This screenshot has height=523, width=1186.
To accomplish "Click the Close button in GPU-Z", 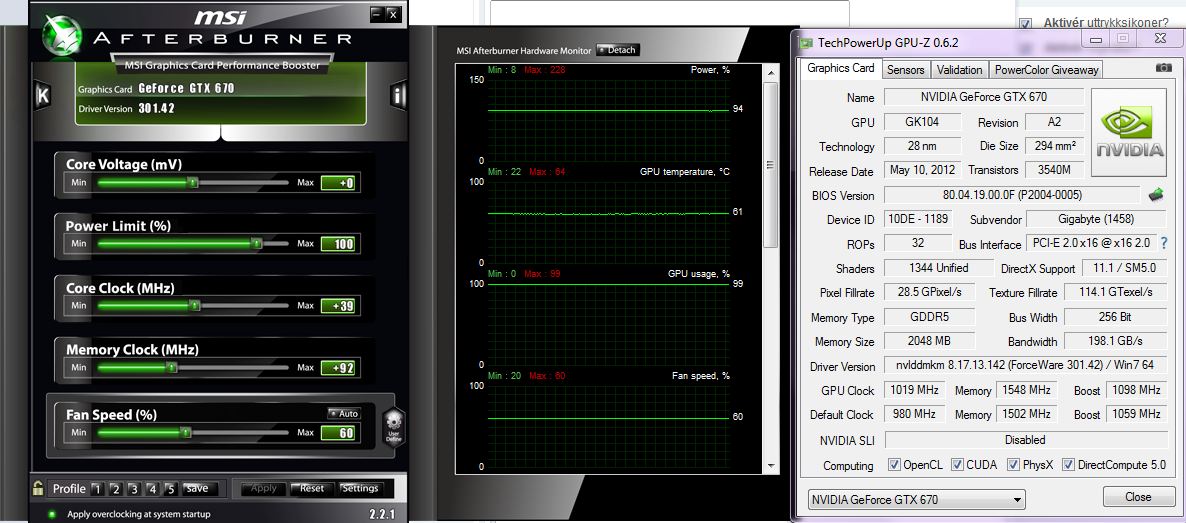I will [1138, 497].
